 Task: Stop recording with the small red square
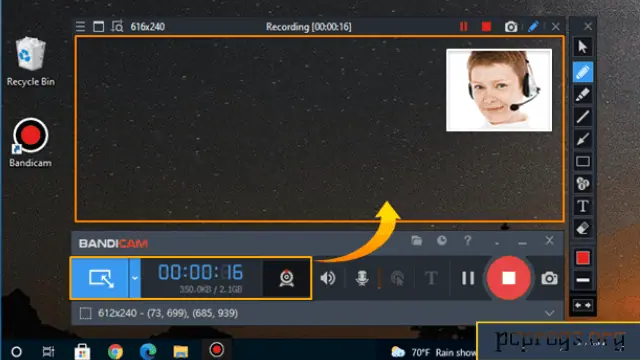pos(486,27)
